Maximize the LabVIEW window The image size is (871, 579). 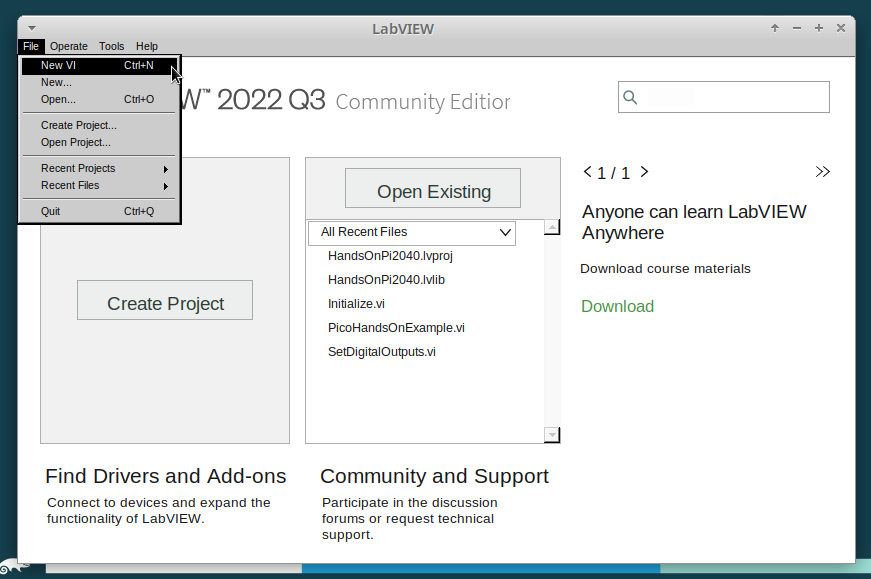(819, 28)
